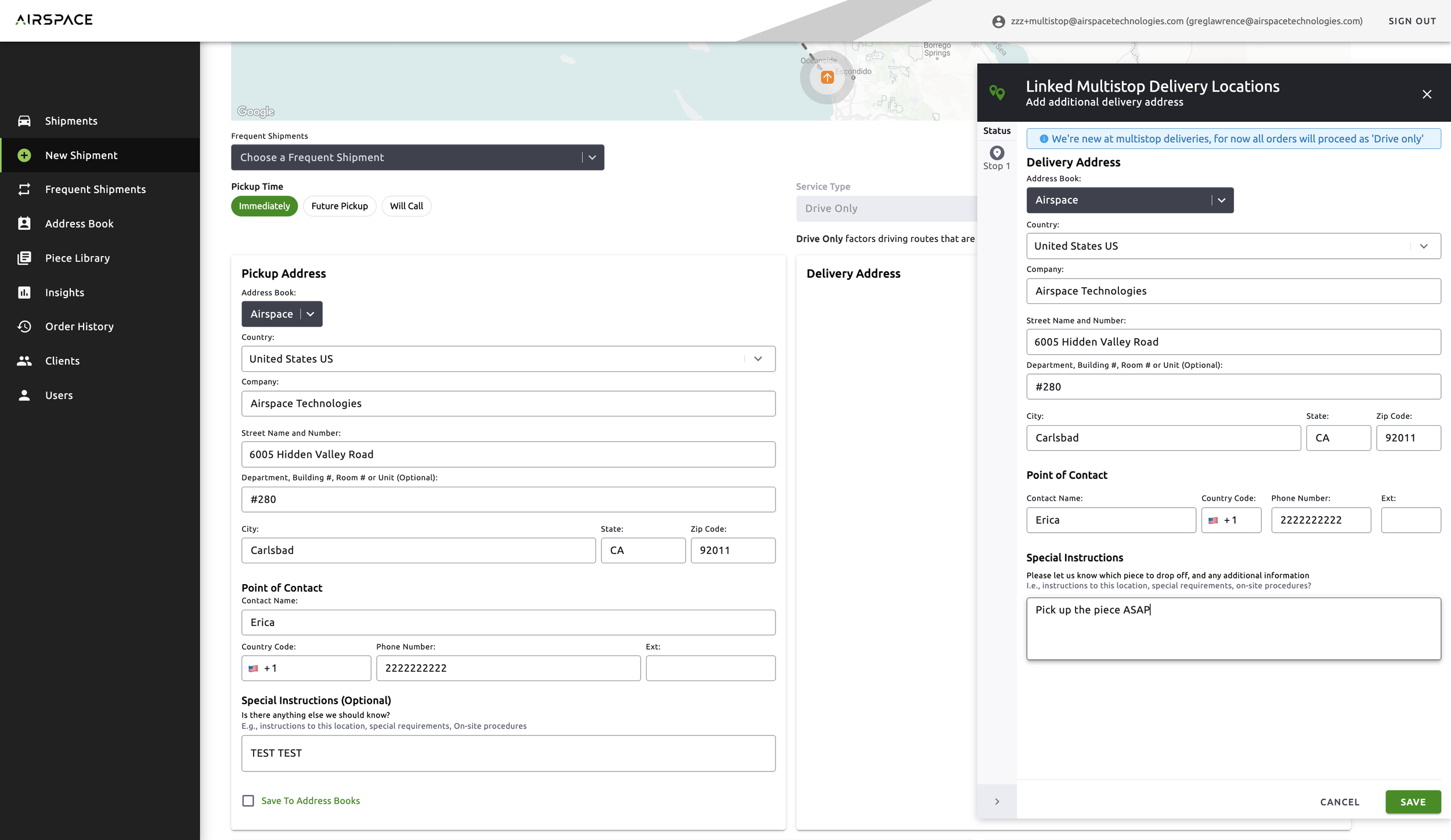Click the Shipments car icon in sidebar

pyautogui.click(x=24, y=121)
